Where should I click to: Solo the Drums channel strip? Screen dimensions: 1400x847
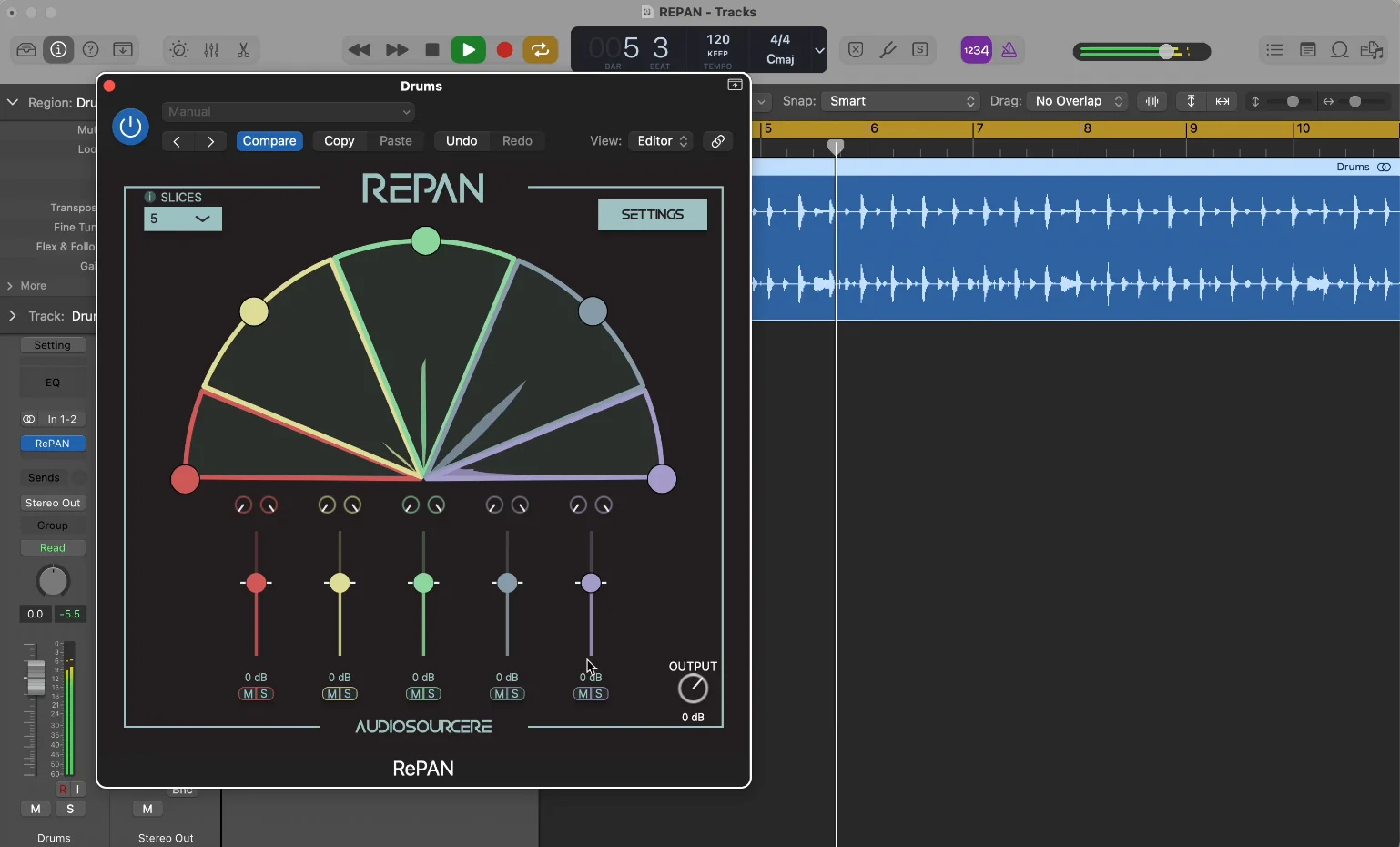pos(70,809)
